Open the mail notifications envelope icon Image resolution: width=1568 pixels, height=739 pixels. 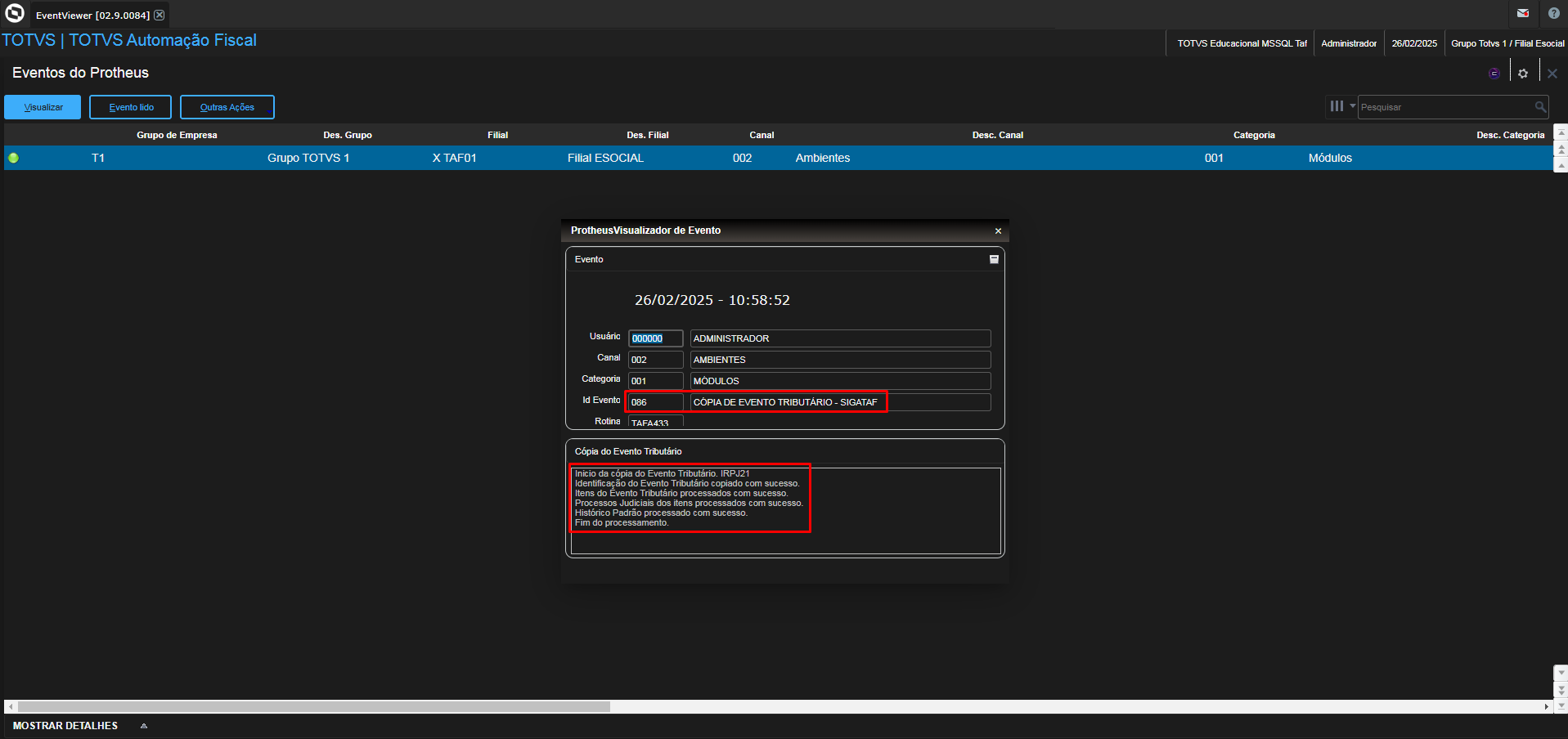click(x=1523, y=13)
